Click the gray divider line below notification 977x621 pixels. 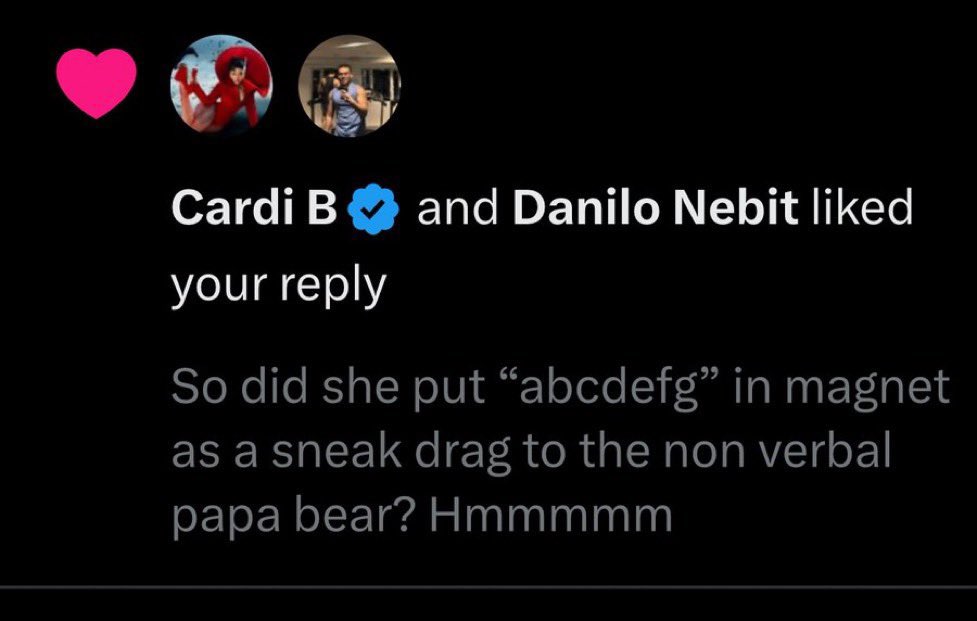tap(488, 587)
